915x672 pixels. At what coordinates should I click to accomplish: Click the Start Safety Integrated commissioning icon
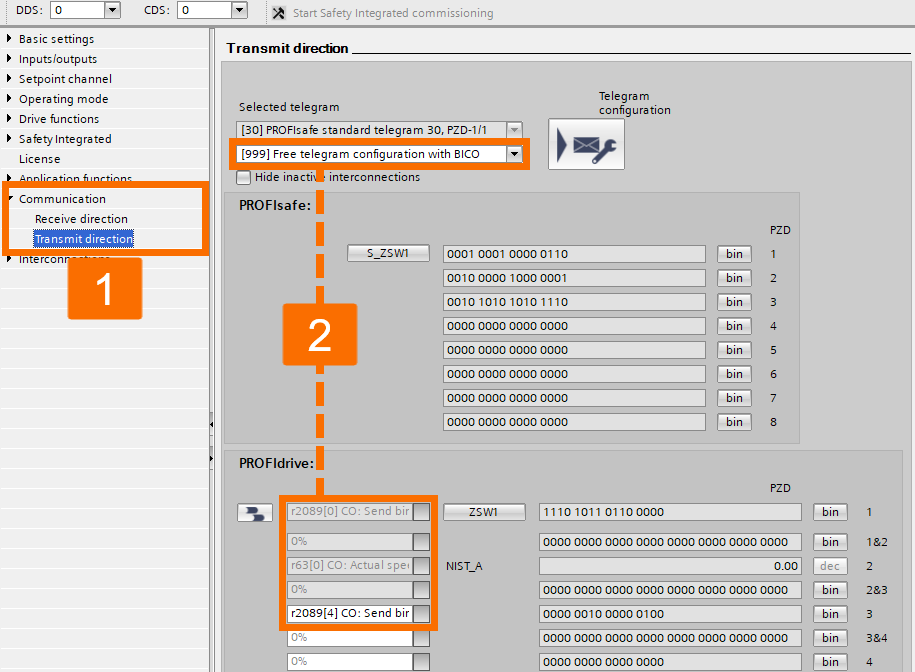click(x=277, y=13)
